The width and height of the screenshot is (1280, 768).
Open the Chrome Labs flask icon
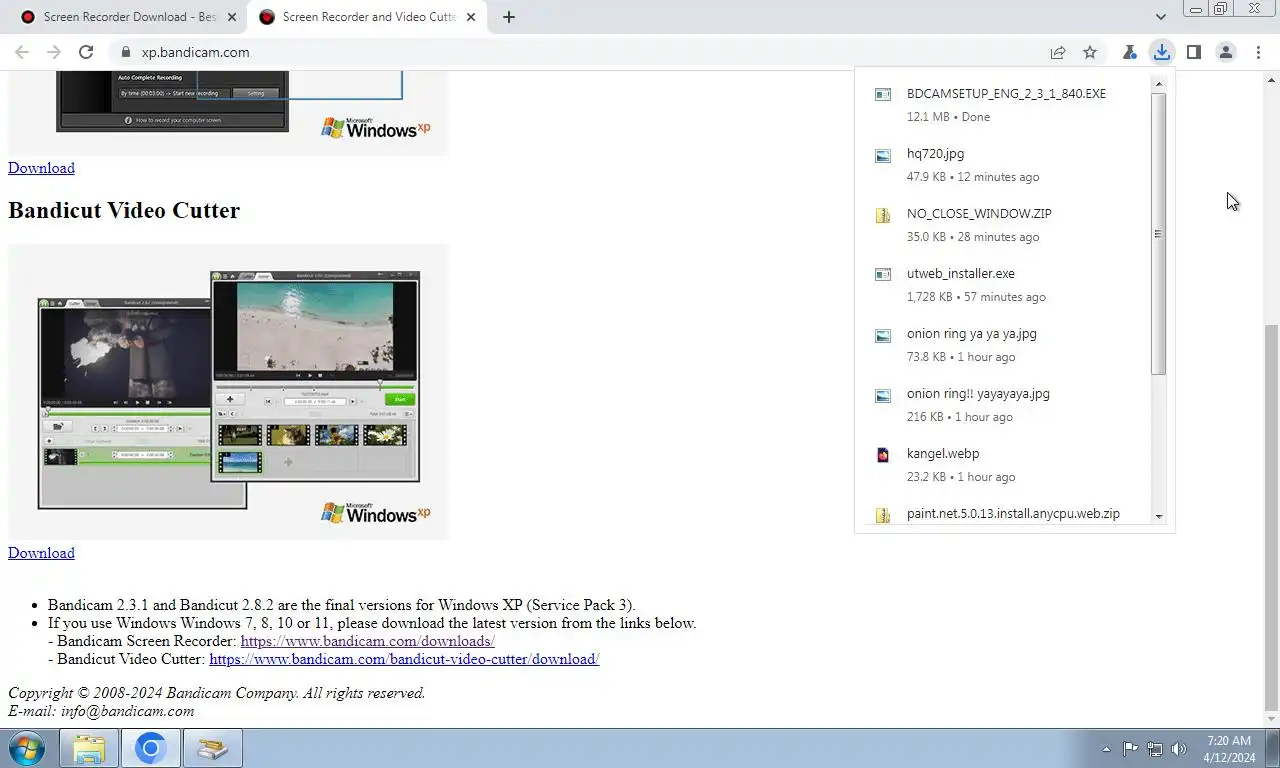(x=1130, y=52)
